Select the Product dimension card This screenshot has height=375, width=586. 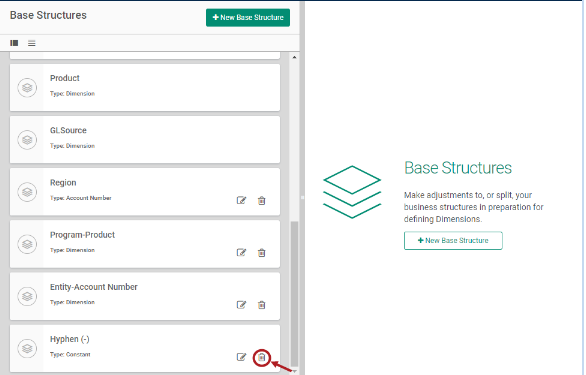point(145,87)
